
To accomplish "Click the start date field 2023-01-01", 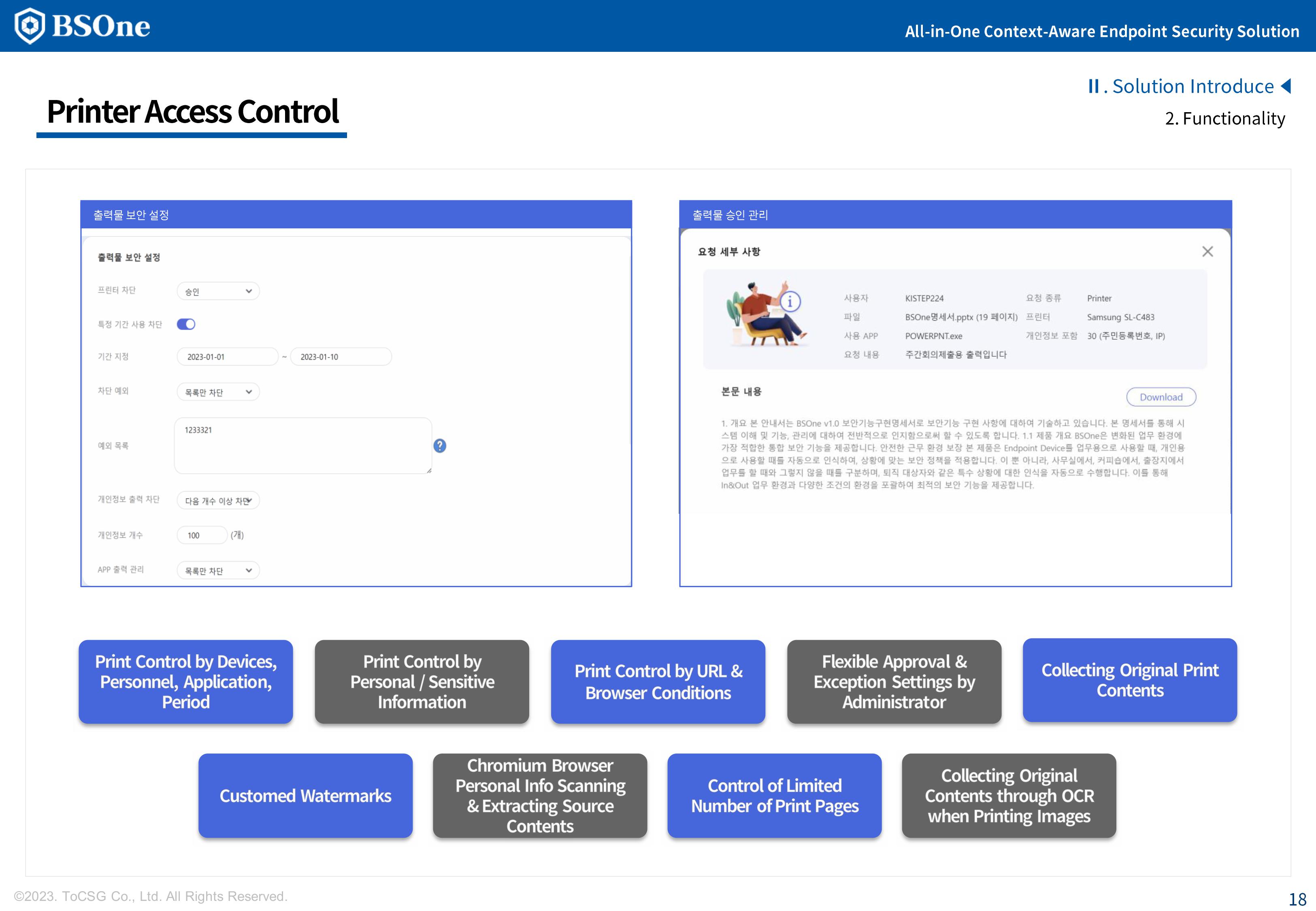I will [227, 357].
